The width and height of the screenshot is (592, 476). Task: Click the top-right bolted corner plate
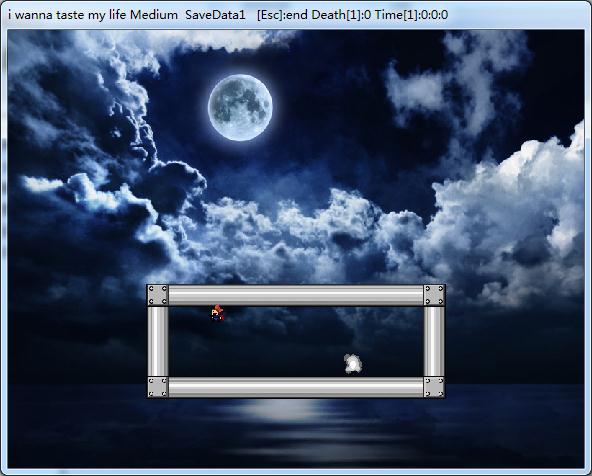pyautogui.click(x=435, y=295)
